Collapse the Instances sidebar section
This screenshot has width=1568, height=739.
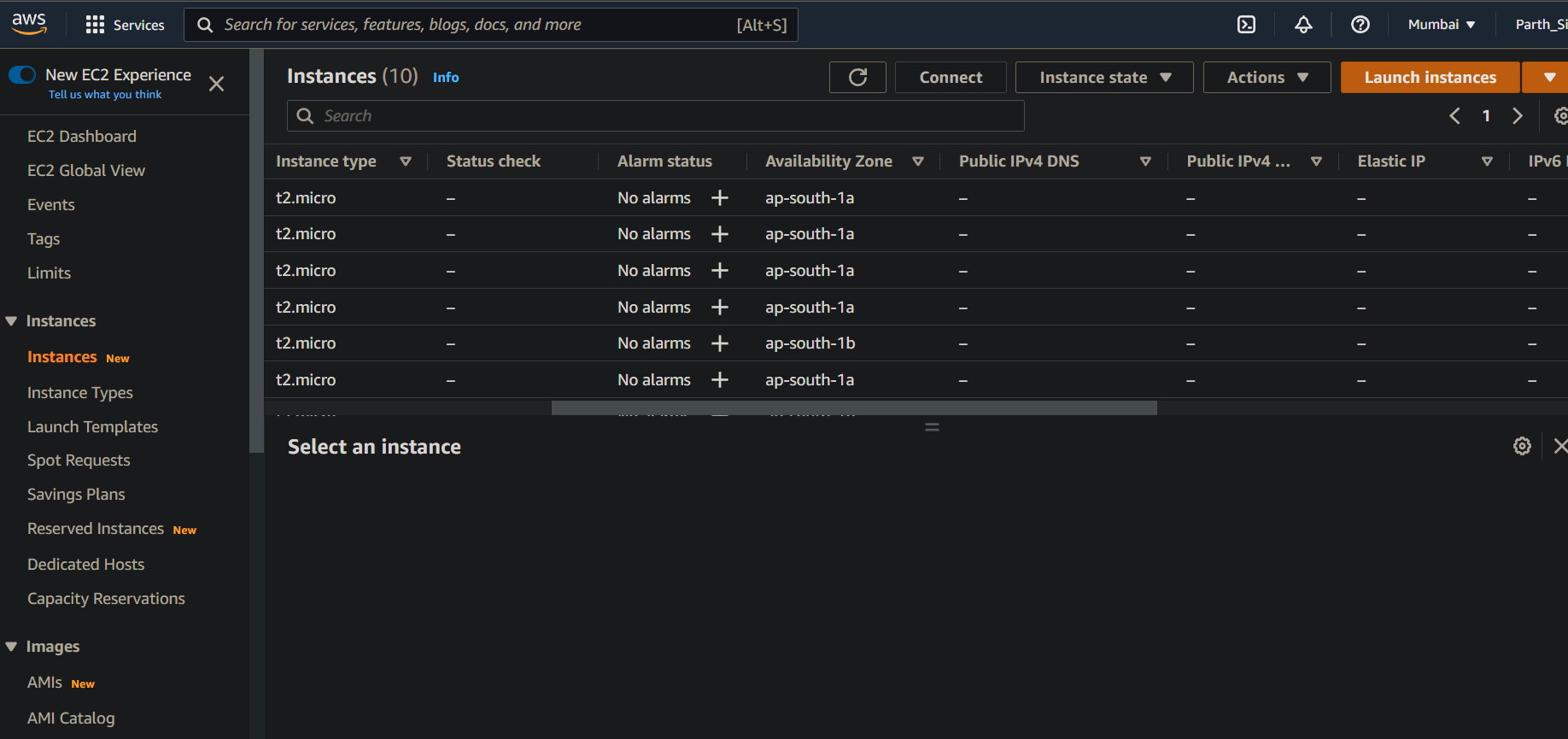pyautogui.click(x=11, y=321)
